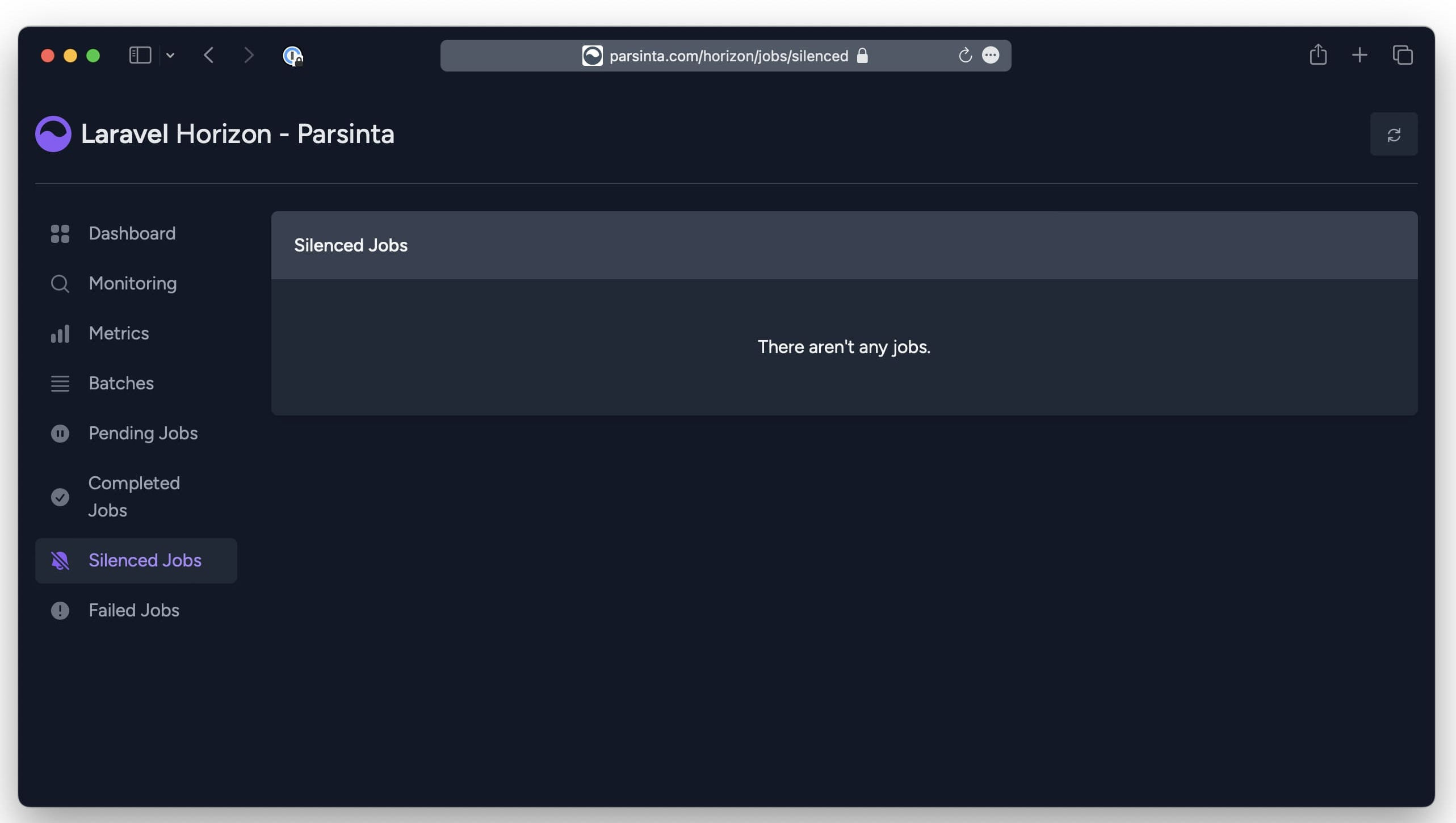Open Dashboard page
The height and width of the screenshot is (823, 1456).
pos(136,233)
